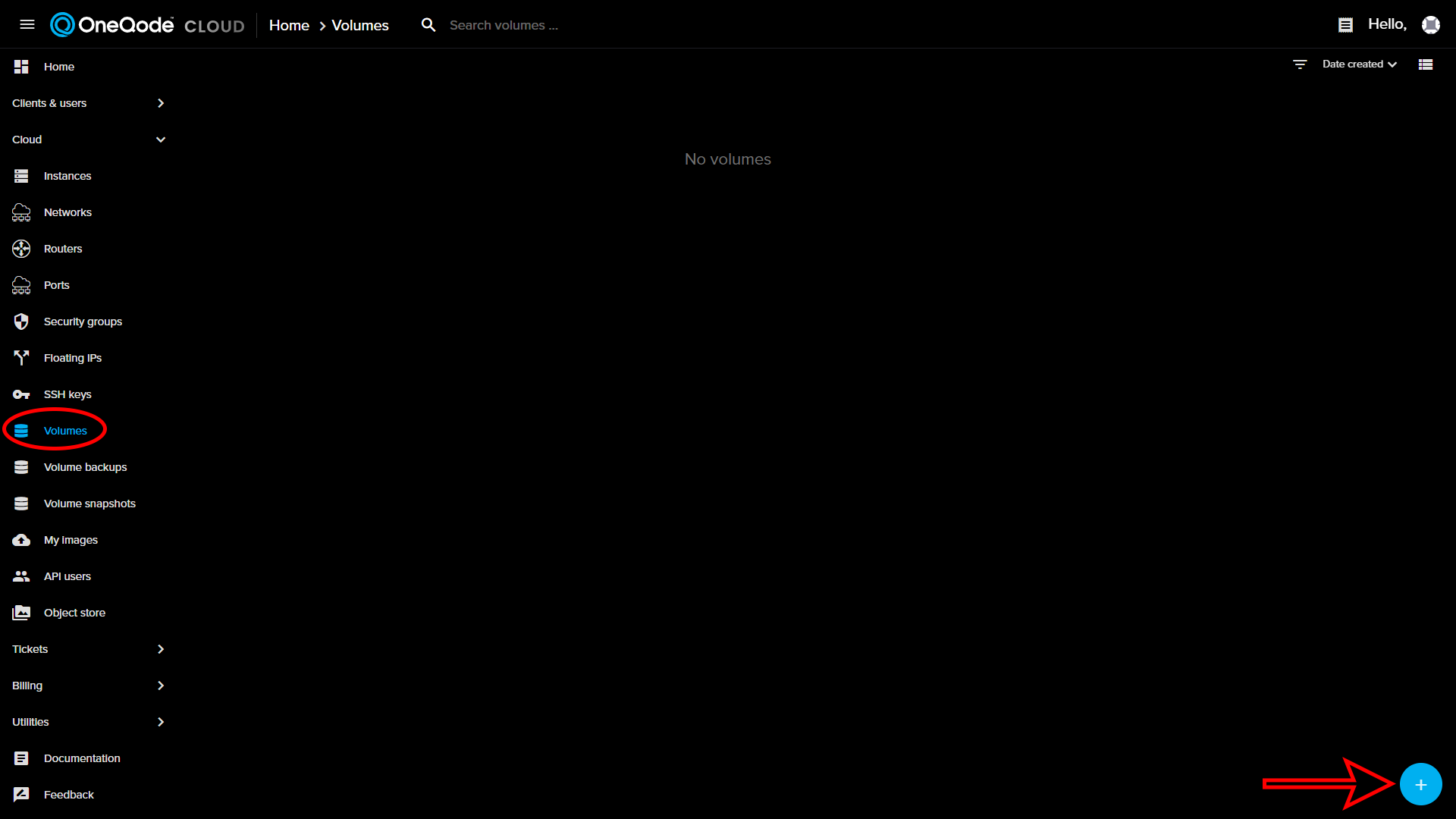Select the Object store image icon
This screenshot has width=1456, height=819.
tap(20, 612)
